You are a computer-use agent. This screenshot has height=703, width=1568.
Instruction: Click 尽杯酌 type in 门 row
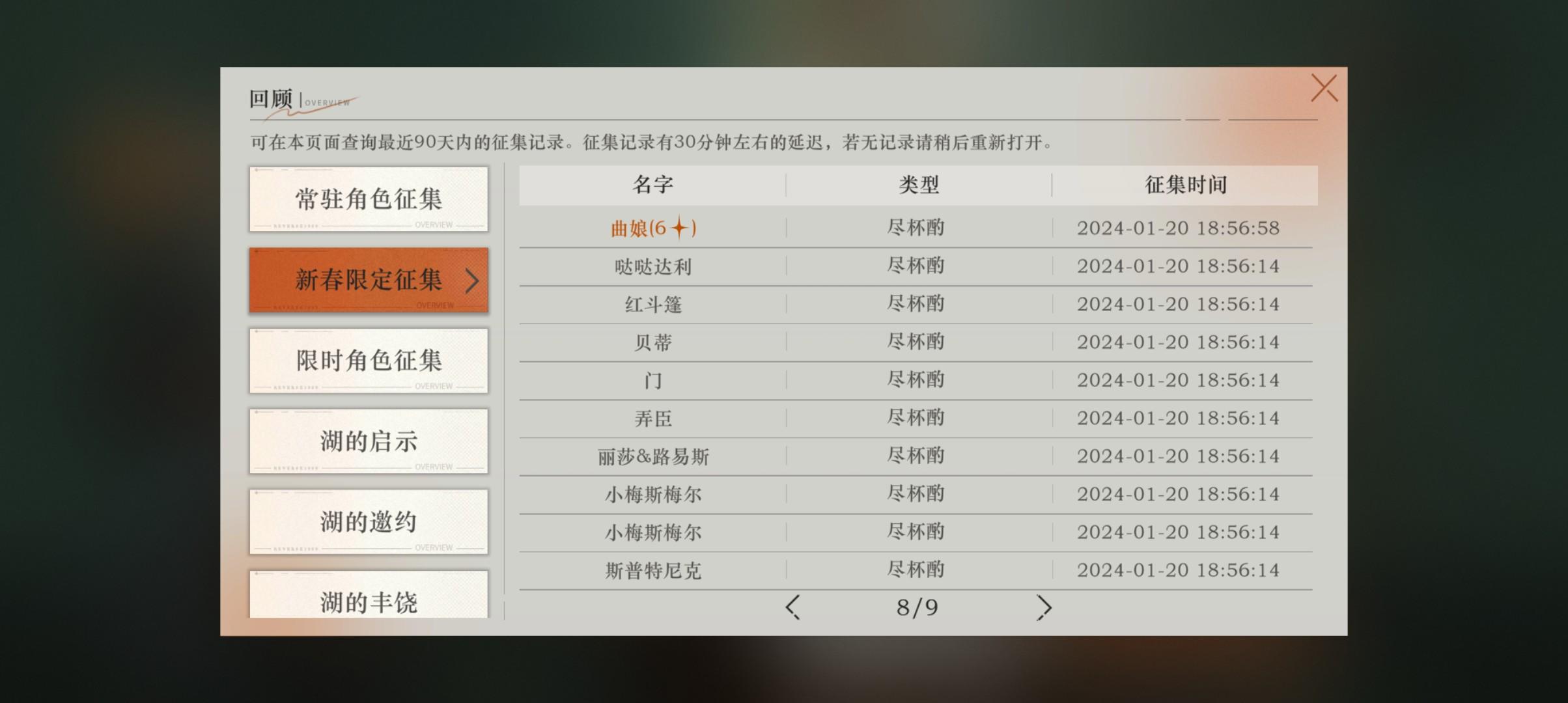click(x=916, y=380)
